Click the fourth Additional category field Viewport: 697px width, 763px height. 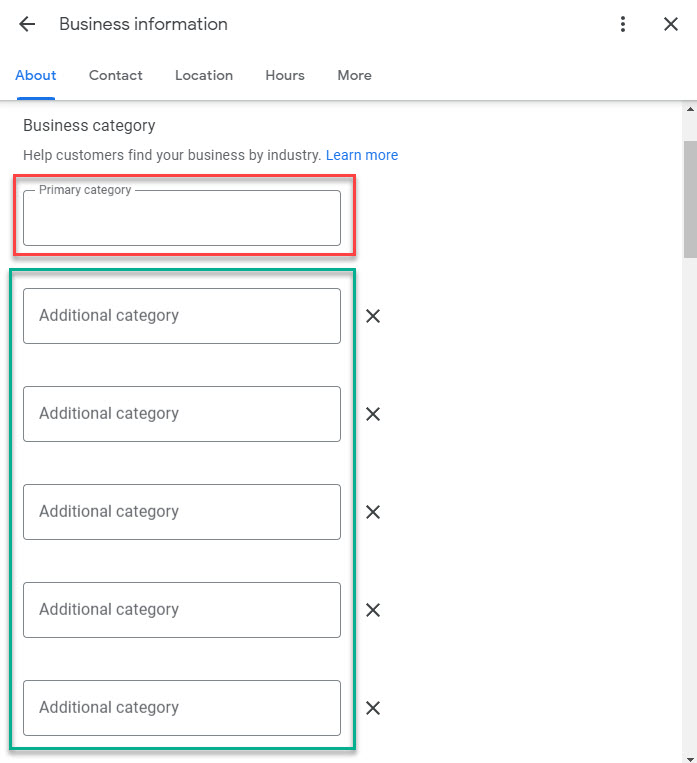click(x=182, y=610)
